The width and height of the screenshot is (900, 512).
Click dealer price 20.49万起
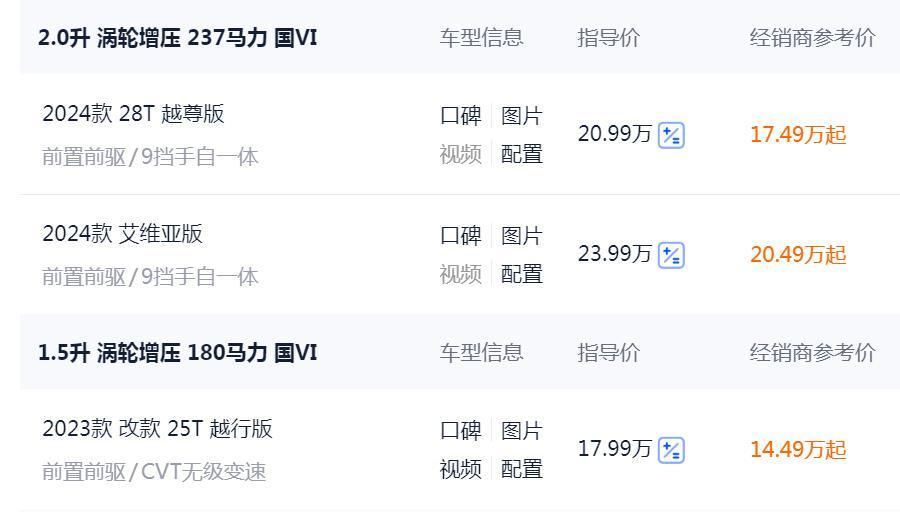(x=798, y=255)
